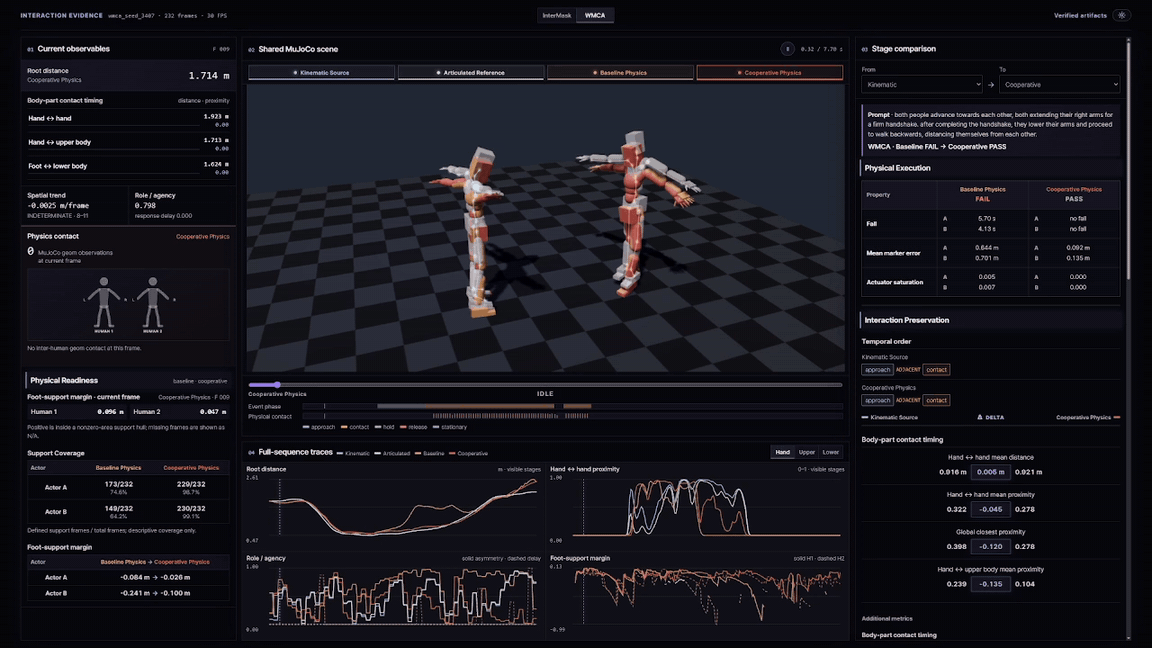The width and height of the screenshot is (1152, 648).
Task: Select the Hand ↔ hand timing row
Action: tap(128, 120)
